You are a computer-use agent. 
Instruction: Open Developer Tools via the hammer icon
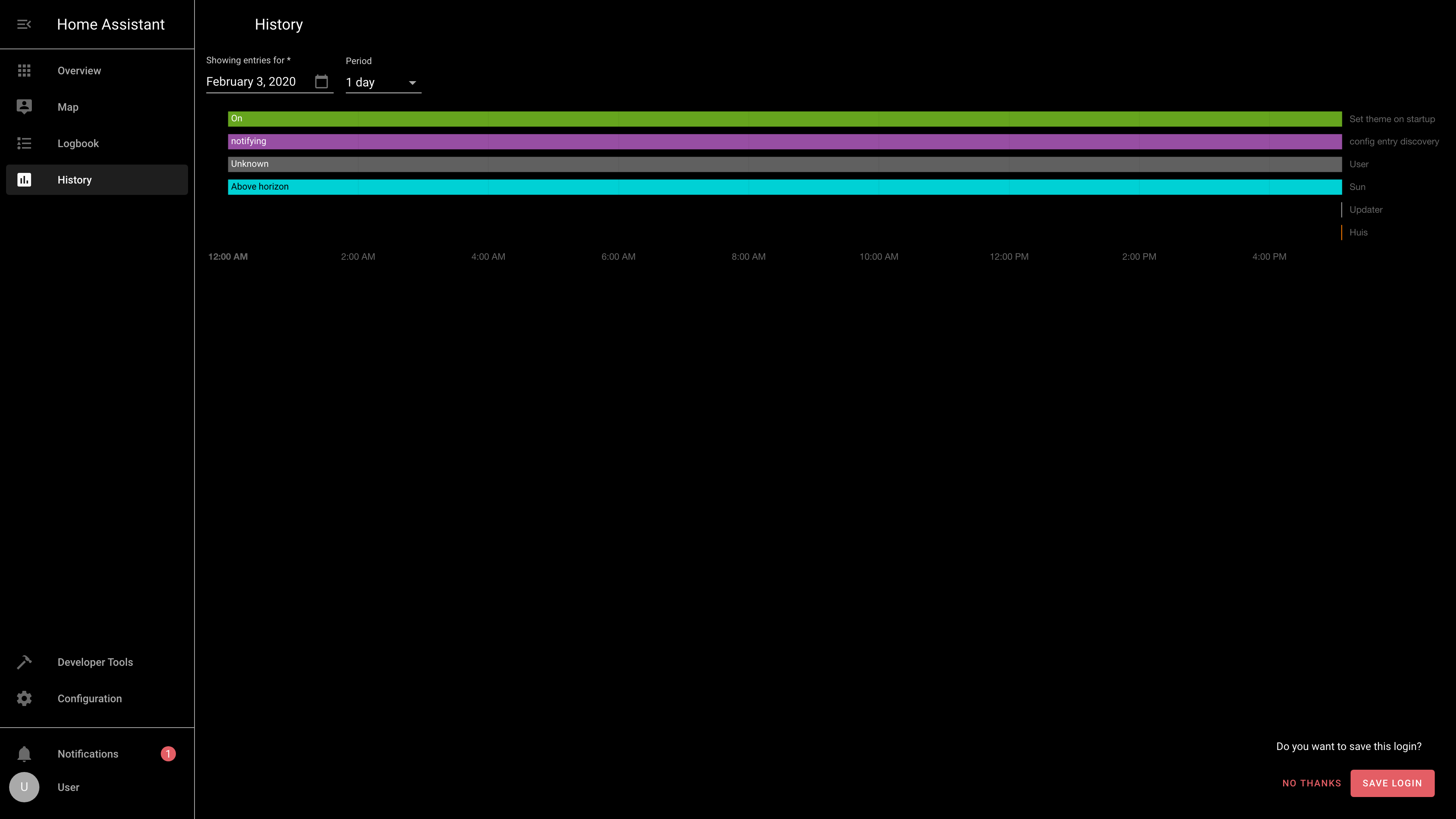point(24,662)
